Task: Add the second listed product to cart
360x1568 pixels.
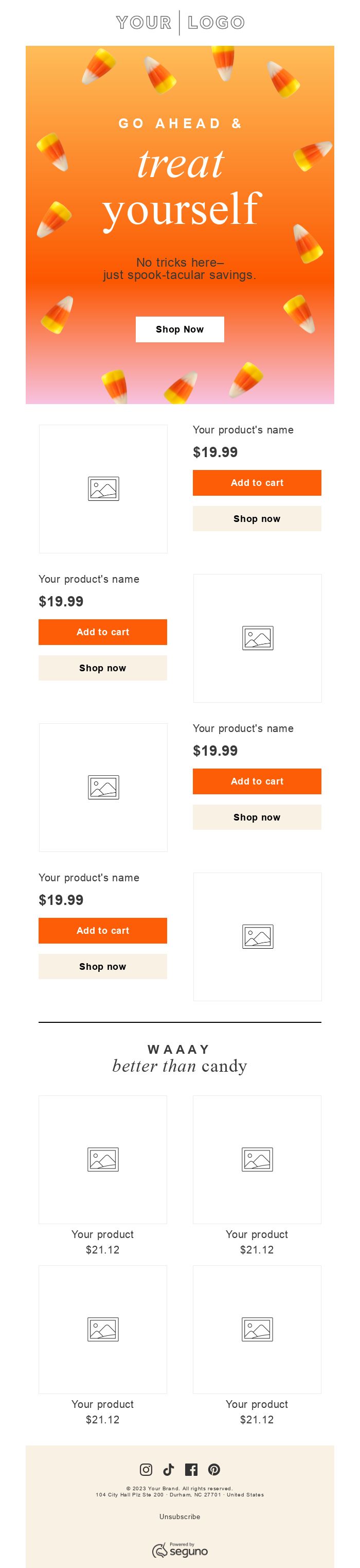Action: pyautogui.click(x=103, y=632)
